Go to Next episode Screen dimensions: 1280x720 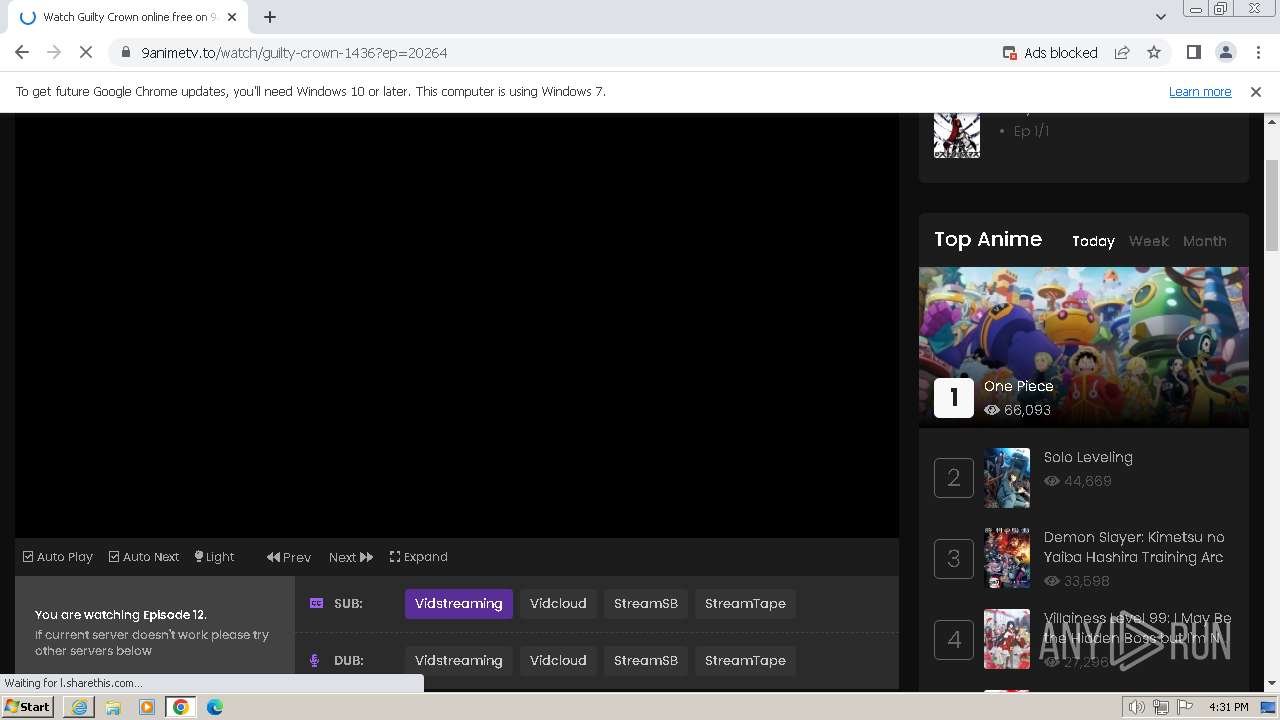(x=351, y=557)
